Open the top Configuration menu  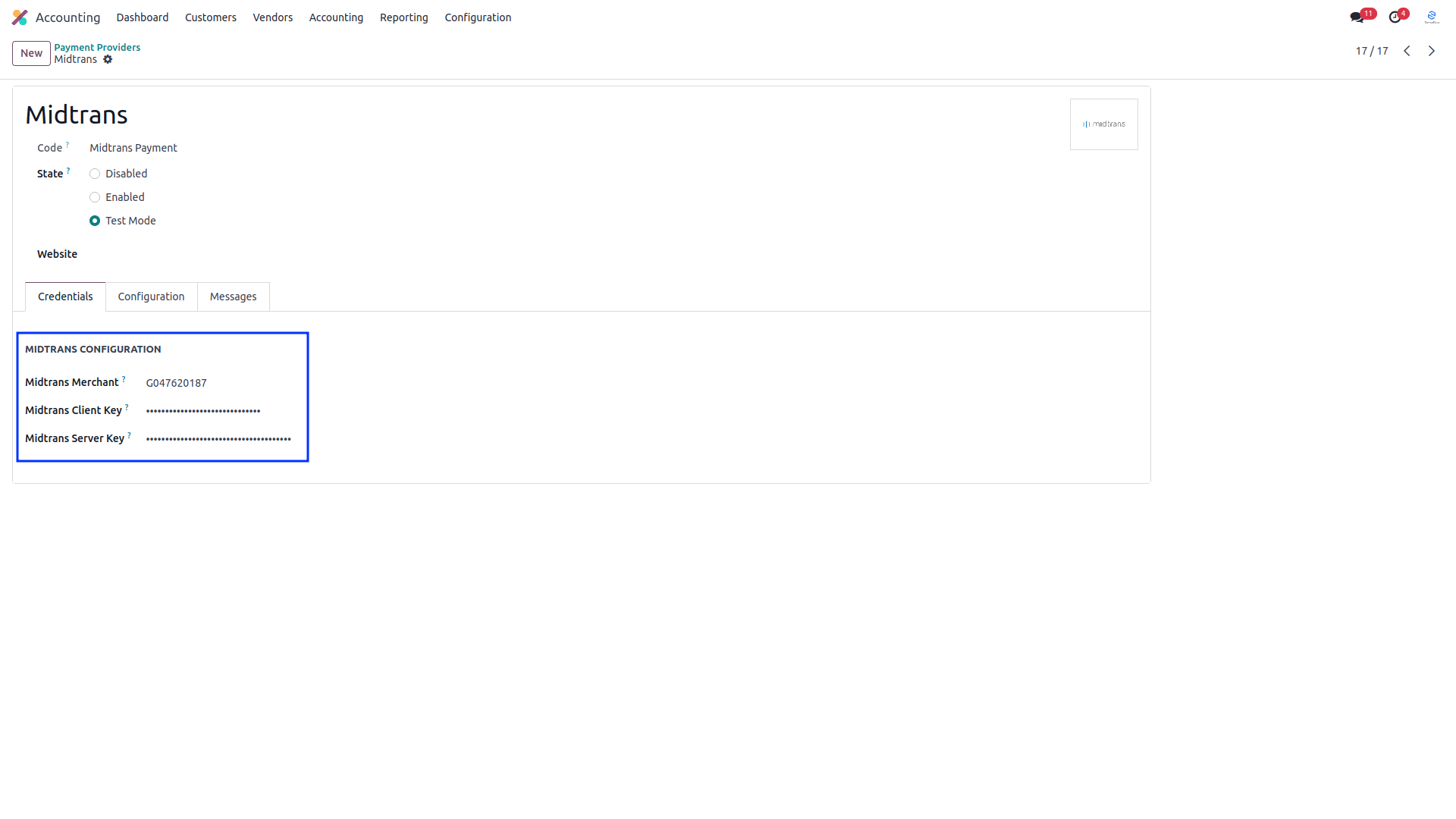[x=478, y=17]
